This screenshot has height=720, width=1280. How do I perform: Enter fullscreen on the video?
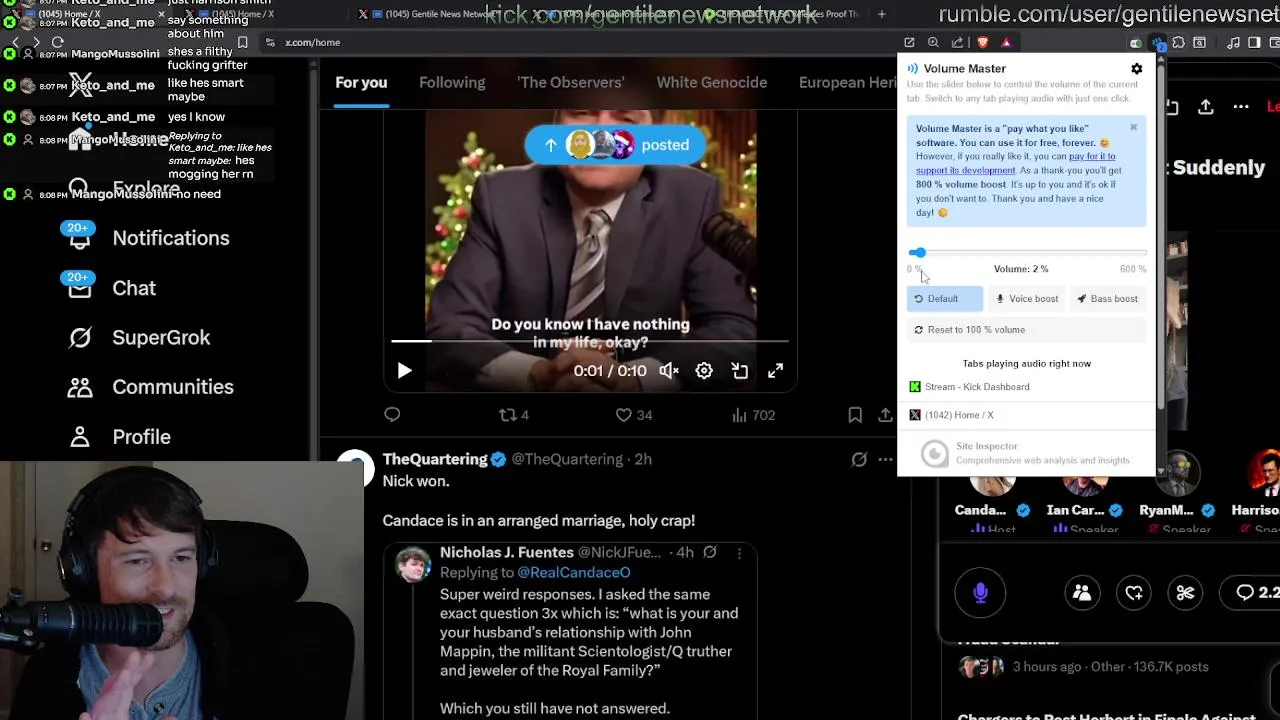(x=775, y=371)
